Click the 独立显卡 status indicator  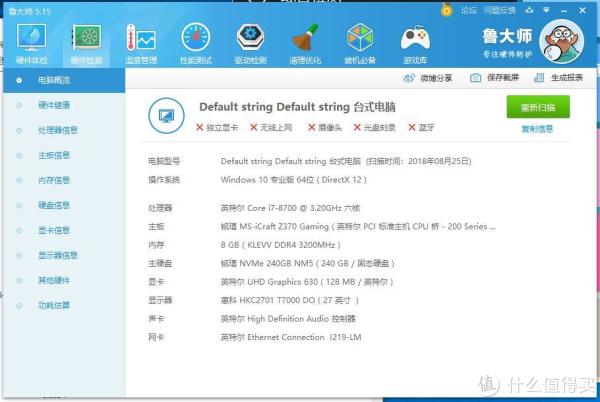(217, 127)
